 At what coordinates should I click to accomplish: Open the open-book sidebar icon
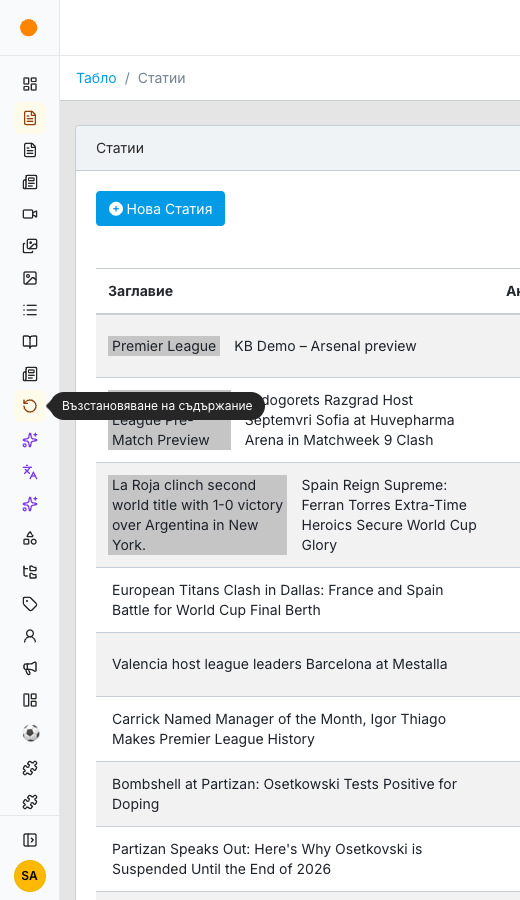pyautogui.click(x=29, y=342)
